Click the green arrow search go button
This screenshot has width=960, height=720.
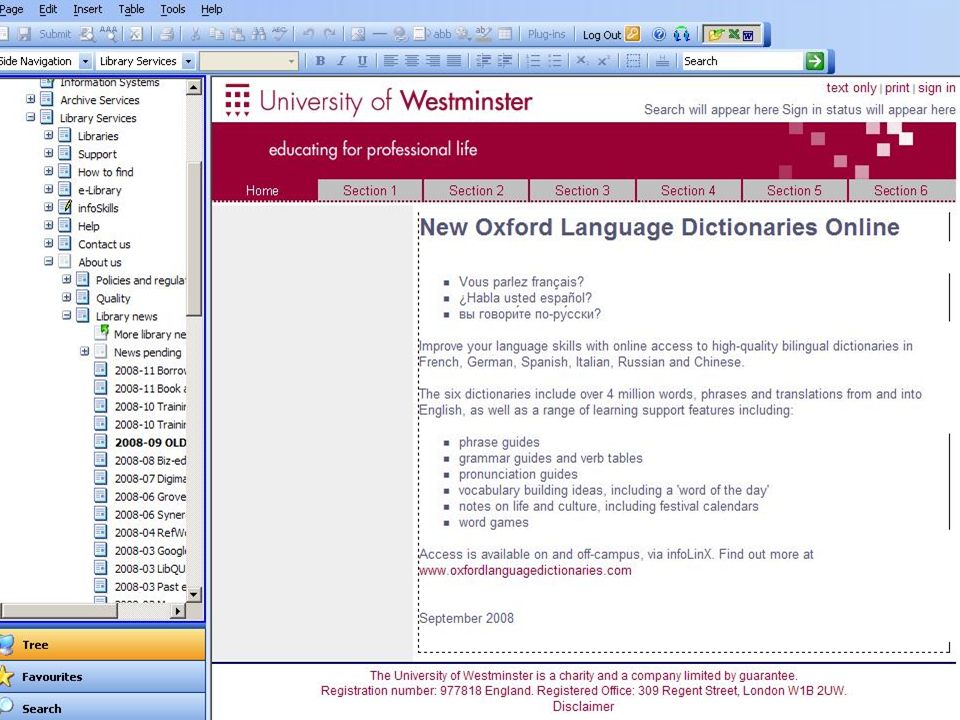pos(815,61)
